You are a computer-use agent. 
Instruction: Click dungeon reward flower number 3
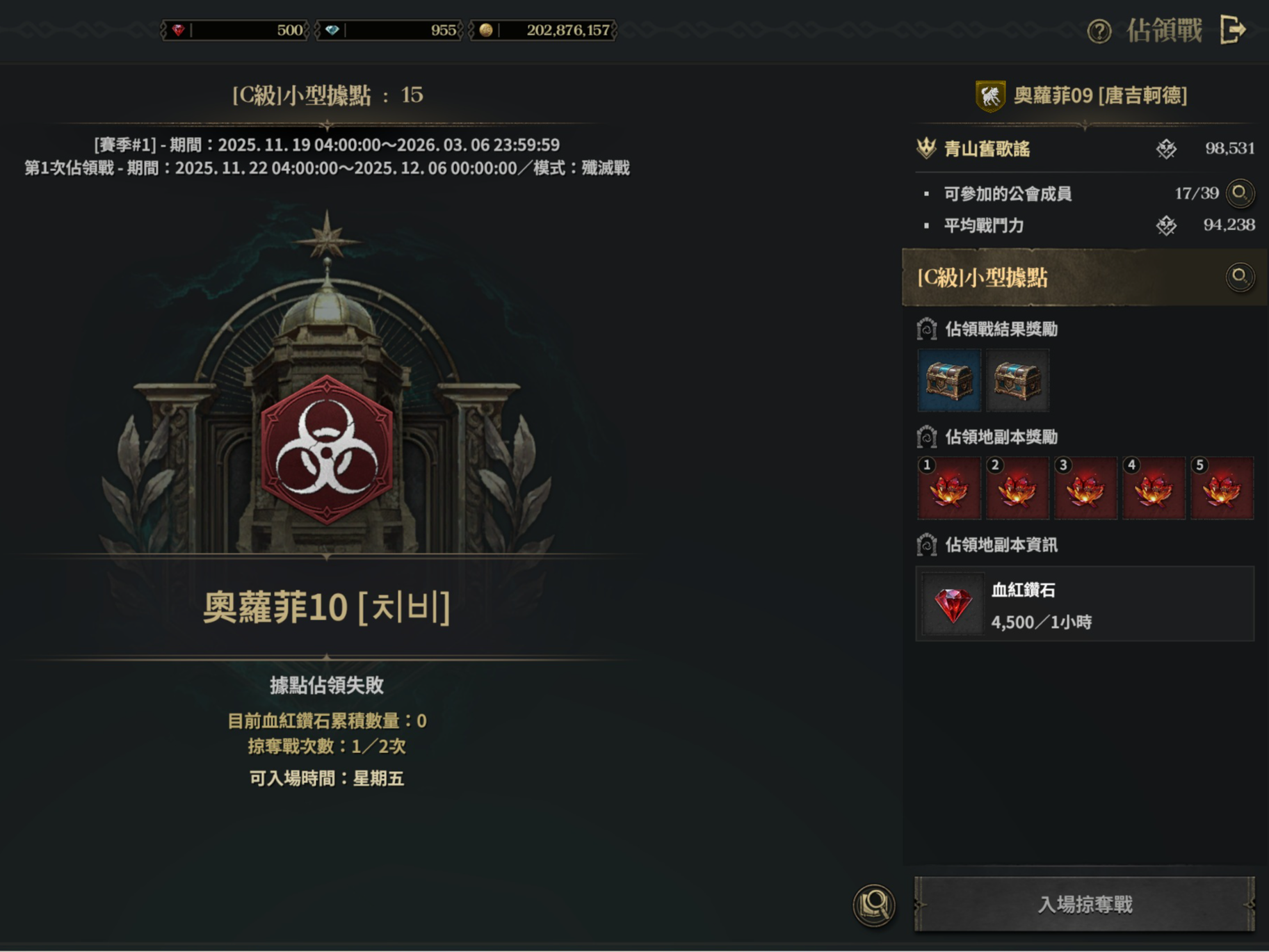click(x=1085, y=488)
